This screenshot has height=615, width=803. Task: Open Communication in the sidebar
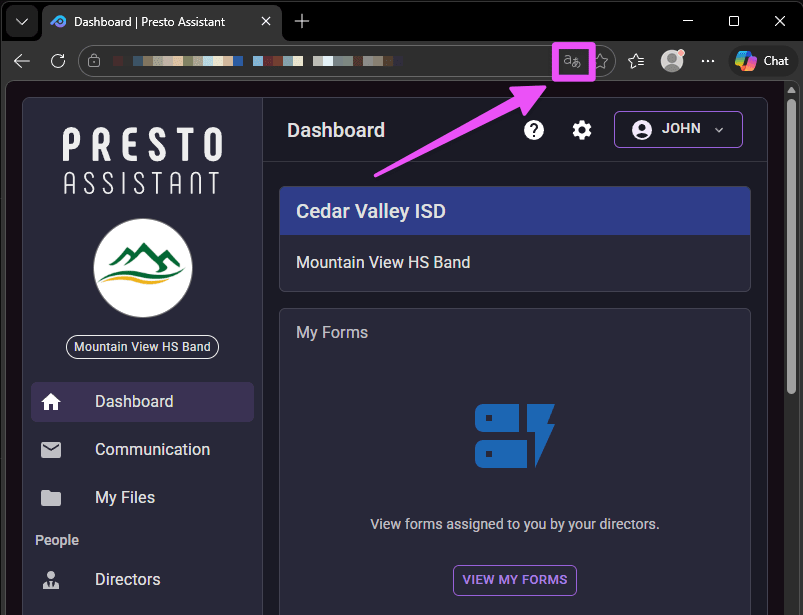pos(142,450)
